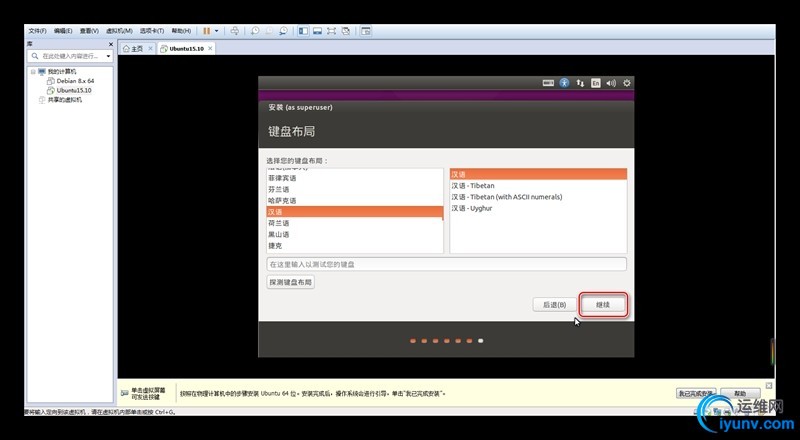Open the Ubuntu accessibility menu icon

(x=564, y=83)
